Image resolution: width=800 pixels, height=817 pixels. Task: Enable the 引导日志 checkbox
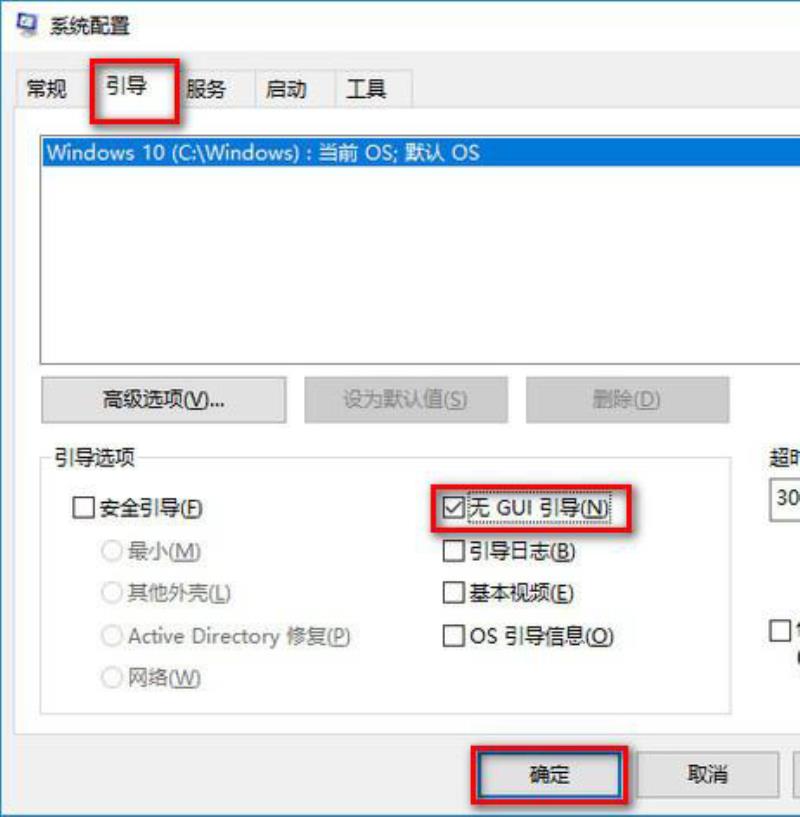click(453, 551)
